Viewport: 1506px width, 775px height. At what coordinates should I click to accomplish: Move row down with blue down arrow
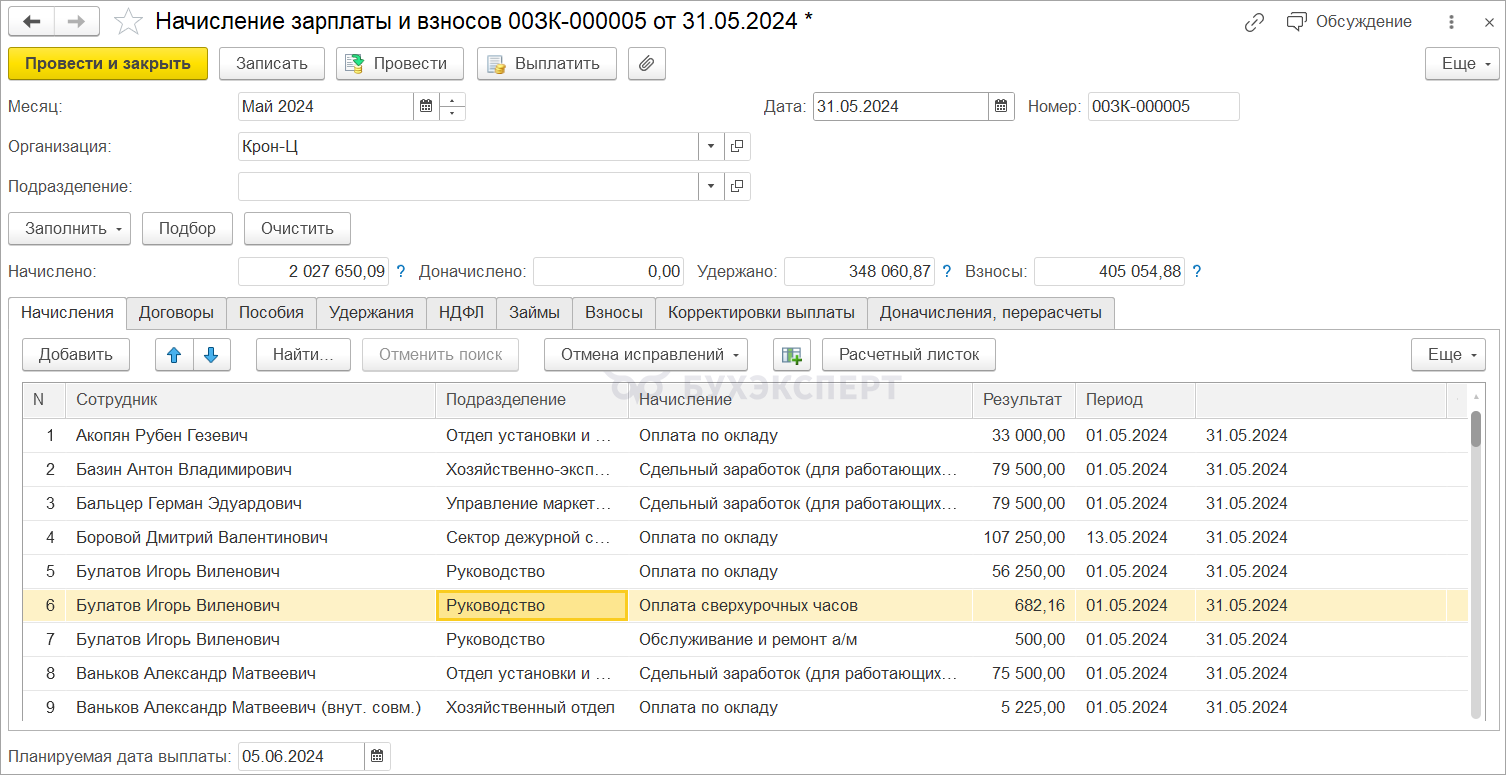click(x=211, y=355)
